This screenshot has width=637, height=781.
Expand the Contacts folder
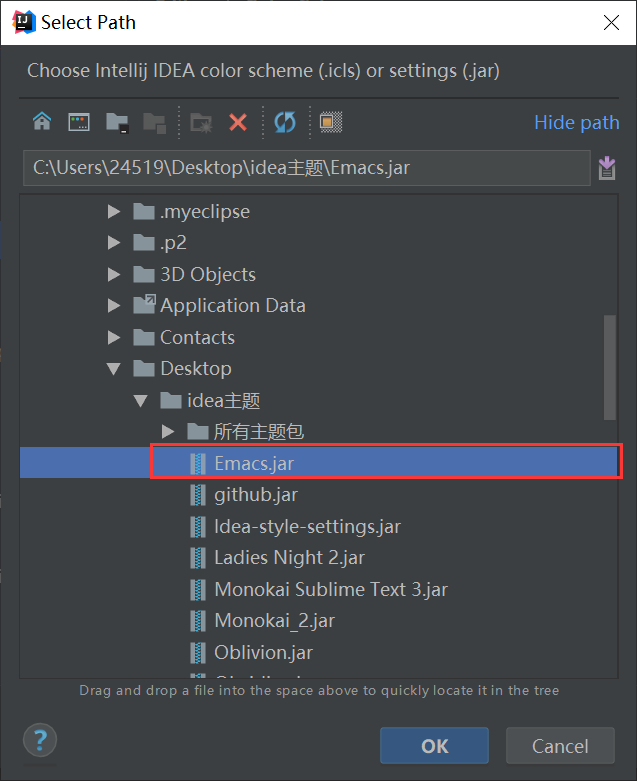(114, 337)
